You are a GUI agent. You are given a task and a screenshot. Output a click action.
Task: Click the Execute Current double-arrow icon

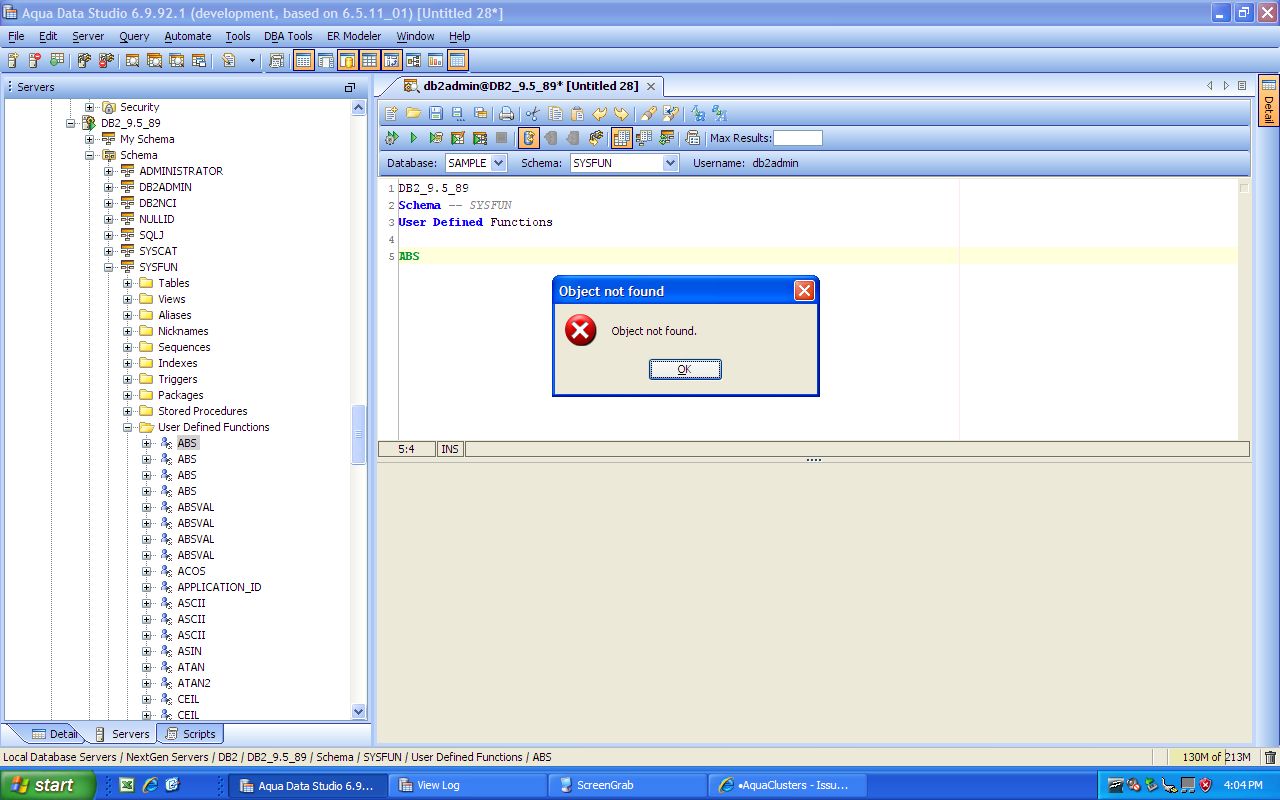392,138
